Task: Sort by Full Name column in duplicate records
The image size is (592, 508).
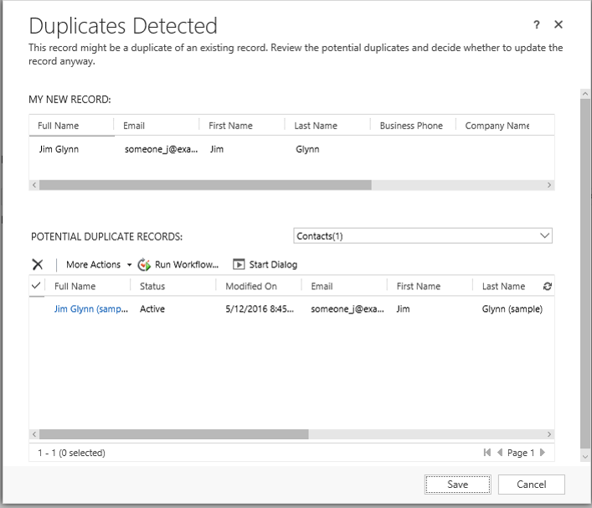Action: click(x=75, y=286)
